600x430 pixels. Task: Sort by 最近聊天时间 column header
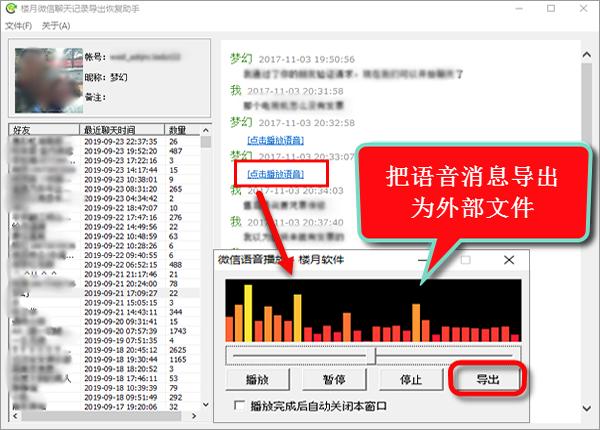coord(122,130)
